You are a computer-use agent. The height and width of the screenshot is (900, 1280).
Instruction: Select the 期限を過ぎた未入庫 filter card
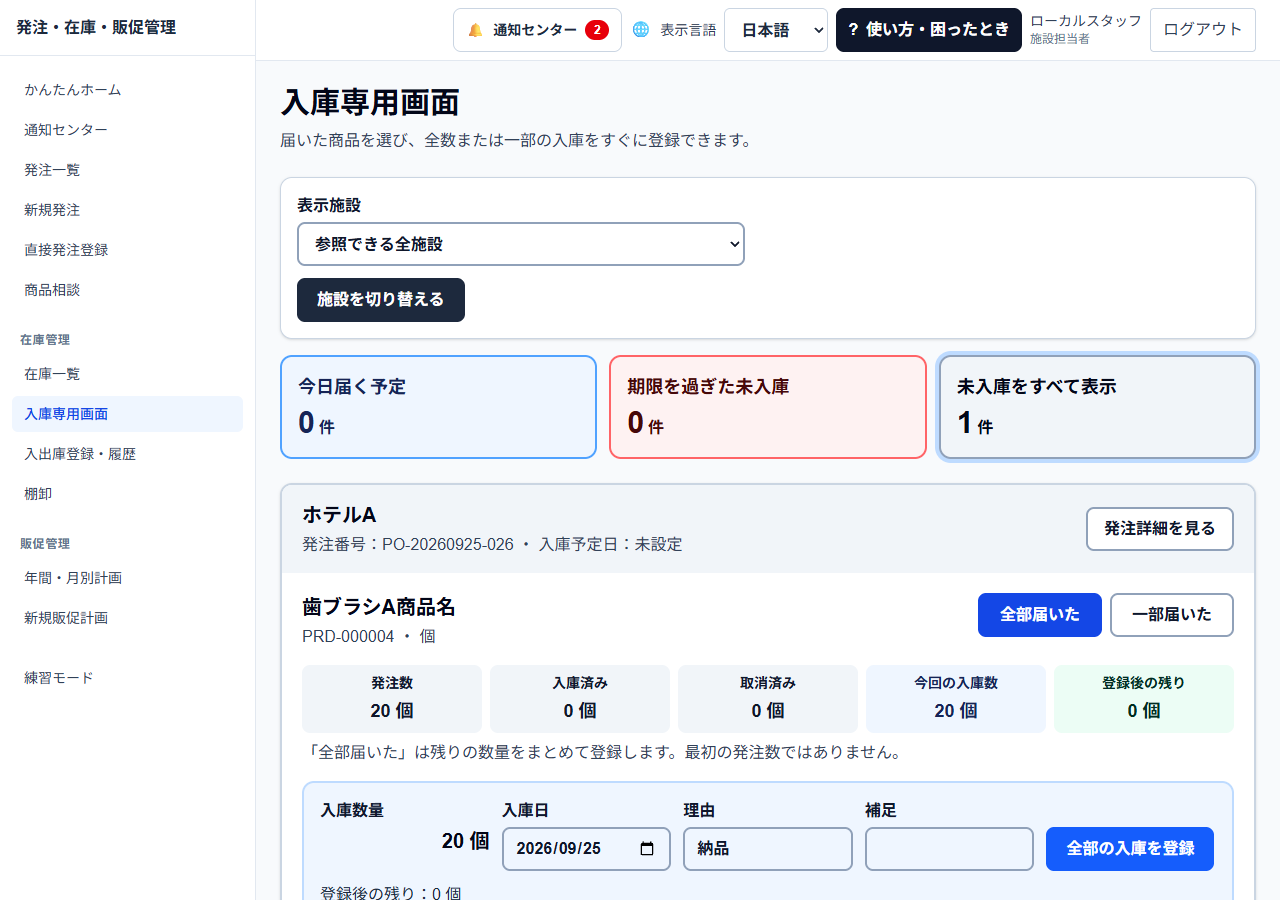(x=768, y=407)
